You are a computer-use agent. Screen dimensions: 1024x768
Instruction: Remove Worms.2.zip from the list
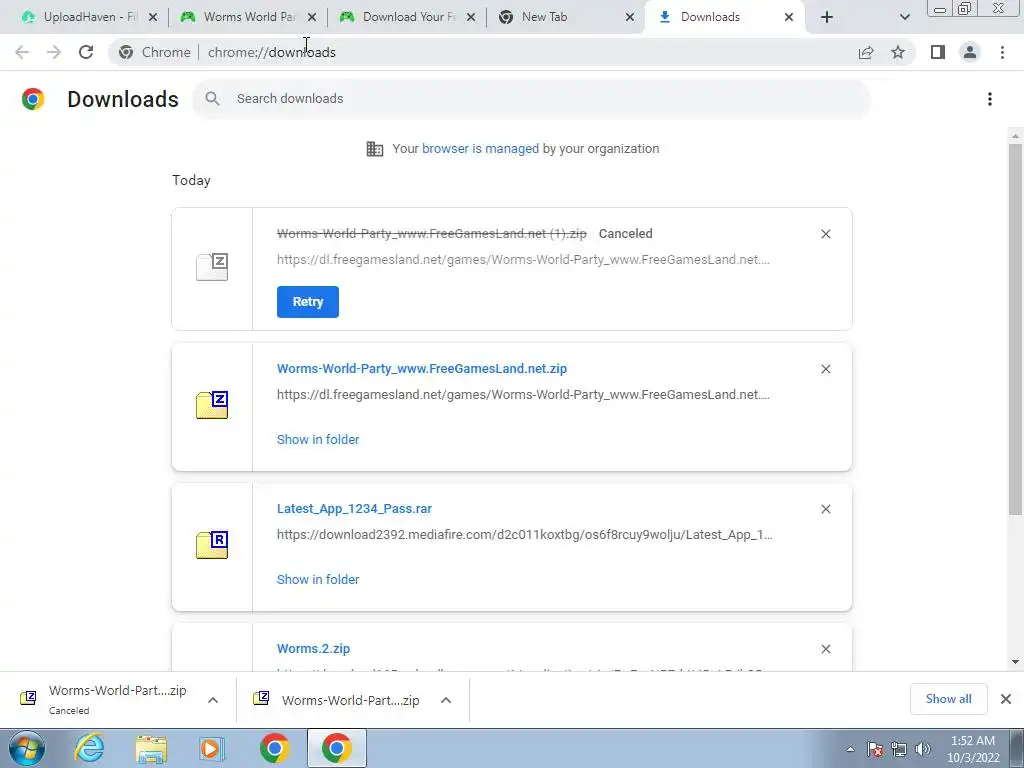(825, 649)
